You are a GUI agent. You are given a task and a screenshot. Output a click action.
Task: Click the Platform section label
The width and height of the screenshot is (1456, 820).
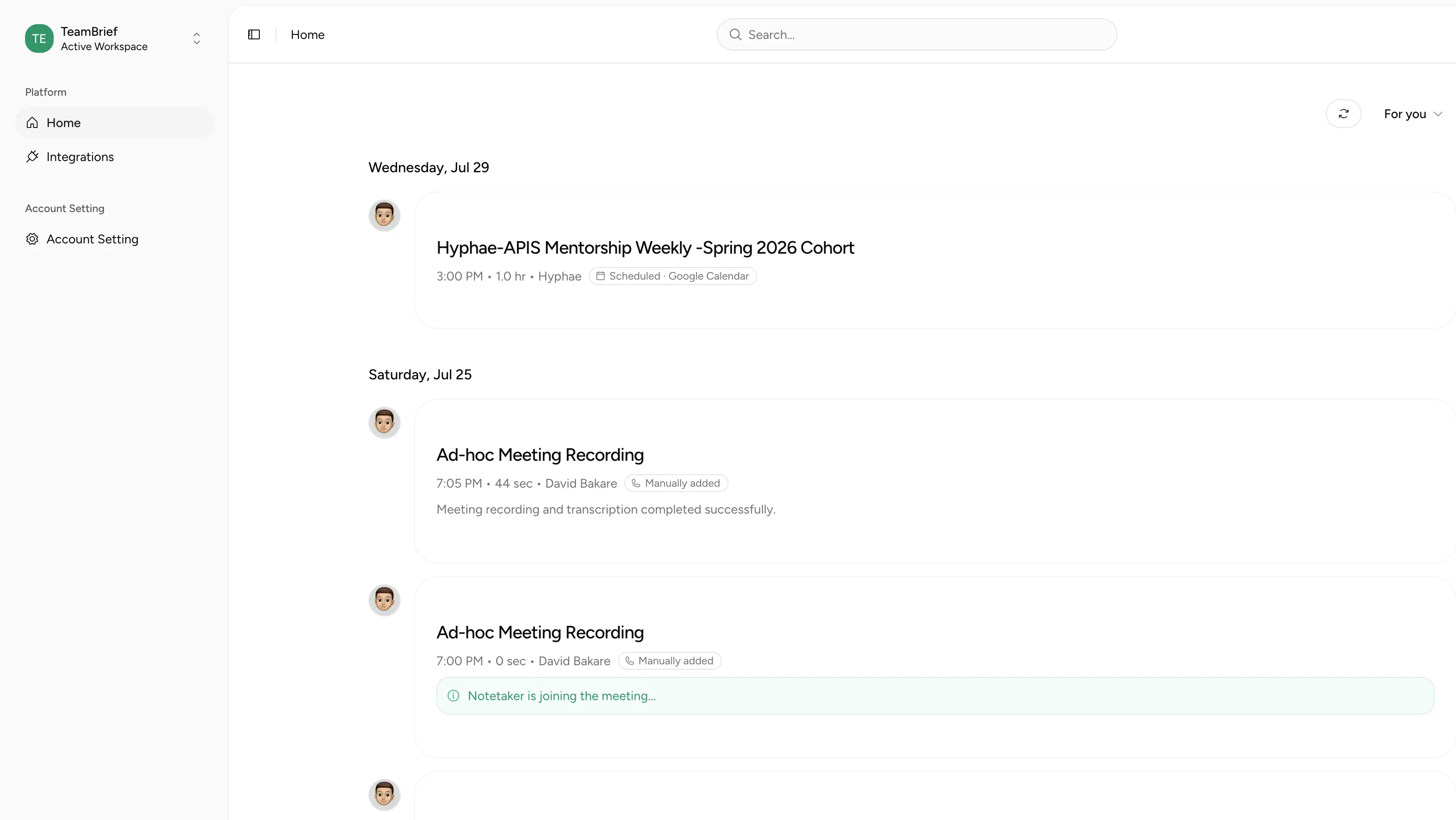pyautogui.click(x=46, y=92)
